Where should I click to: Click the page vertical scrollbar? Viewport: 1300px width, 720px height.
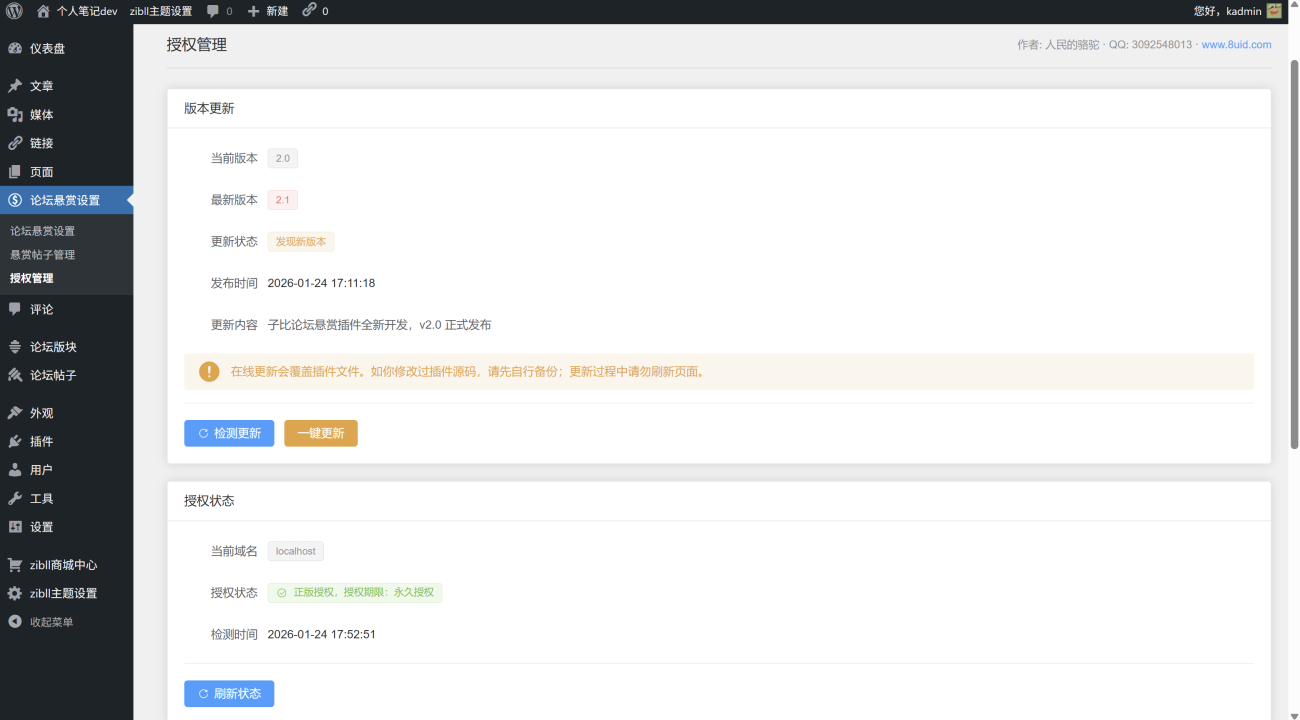pos(1293,250)
